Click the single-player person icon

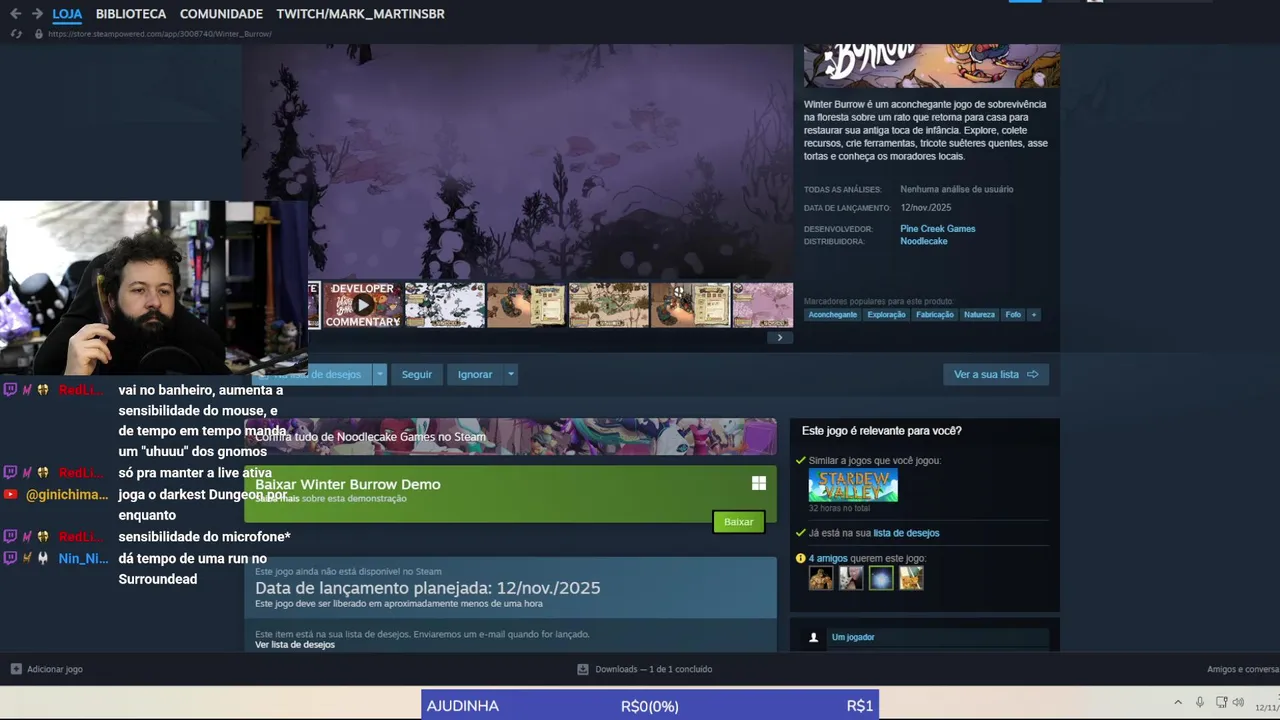[814, 637]
